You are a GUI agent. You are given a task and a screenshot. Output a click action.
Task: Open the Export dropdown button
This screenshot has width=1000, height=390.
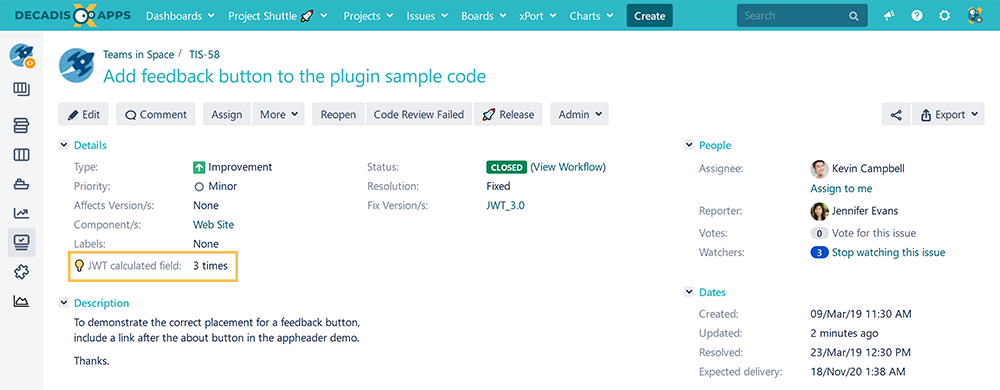[x=948, y=115]
